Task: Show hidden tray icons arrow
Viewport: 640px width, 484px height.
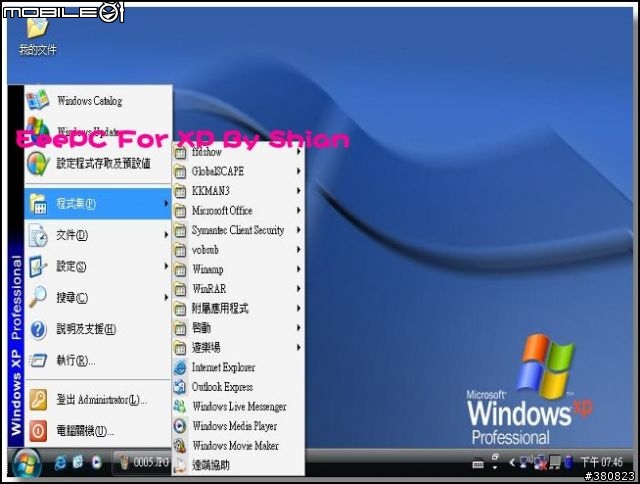Action: point(512,462)
